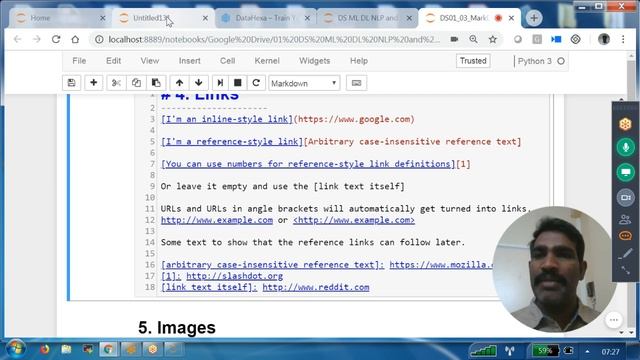Screen dimensions: 640x360
Task: Toggle microphone in recorder side panel
Action: (625, 147)
